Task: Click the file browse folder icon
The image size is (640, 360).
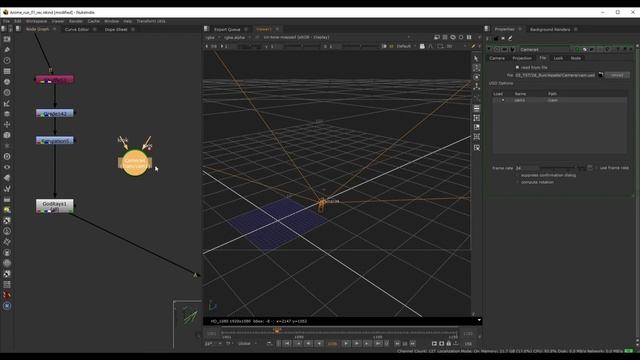Action: 601,75
